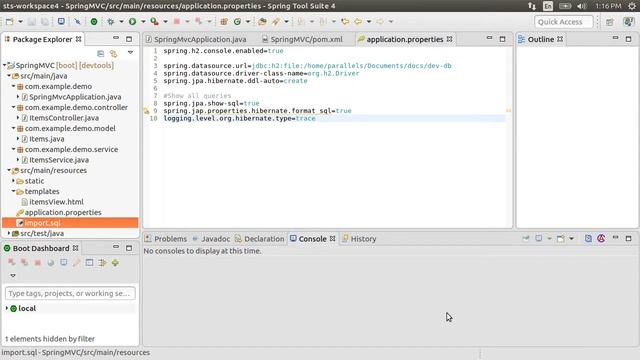Click the Collapse All icon in Package Explorer
Image resolution: width=640 pixels, height=360 pixels.
pos(100,53)
